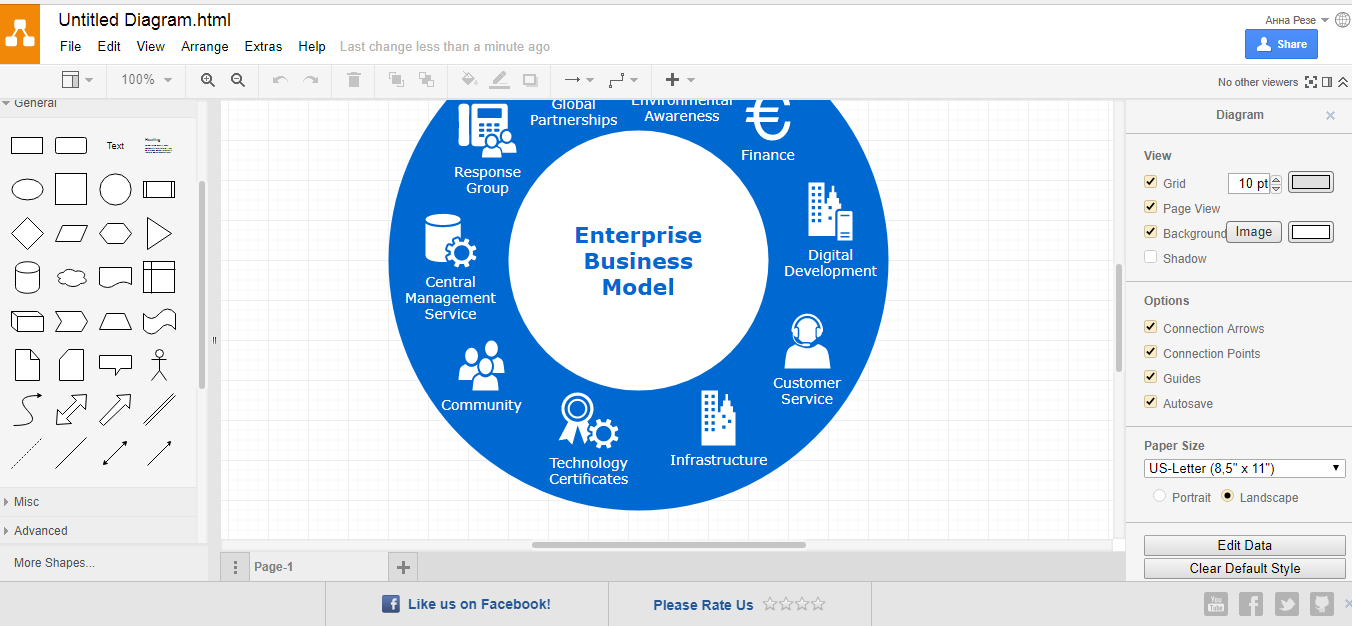This screenshot has height=626, width=1352.
Task: Toggle the Guides checkbox
Action: click(x=1151, y=377)
